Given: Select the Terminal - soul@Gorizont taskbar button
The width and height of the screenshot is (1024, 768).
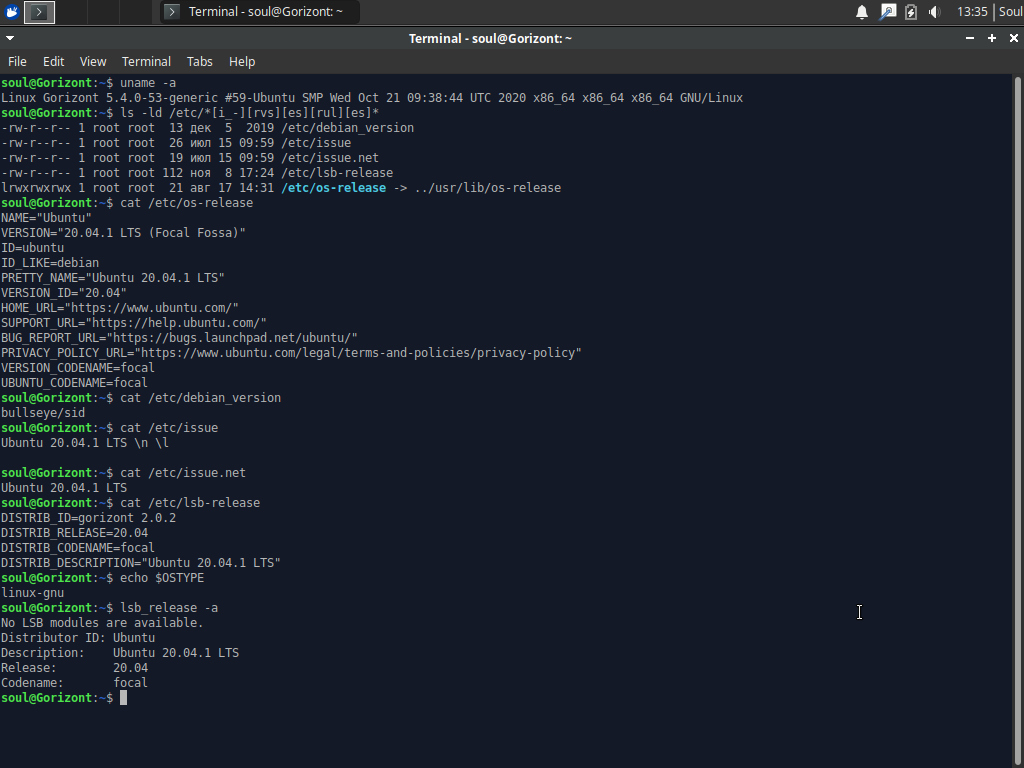Looking at the screenshot, I should tap(259, 12).
